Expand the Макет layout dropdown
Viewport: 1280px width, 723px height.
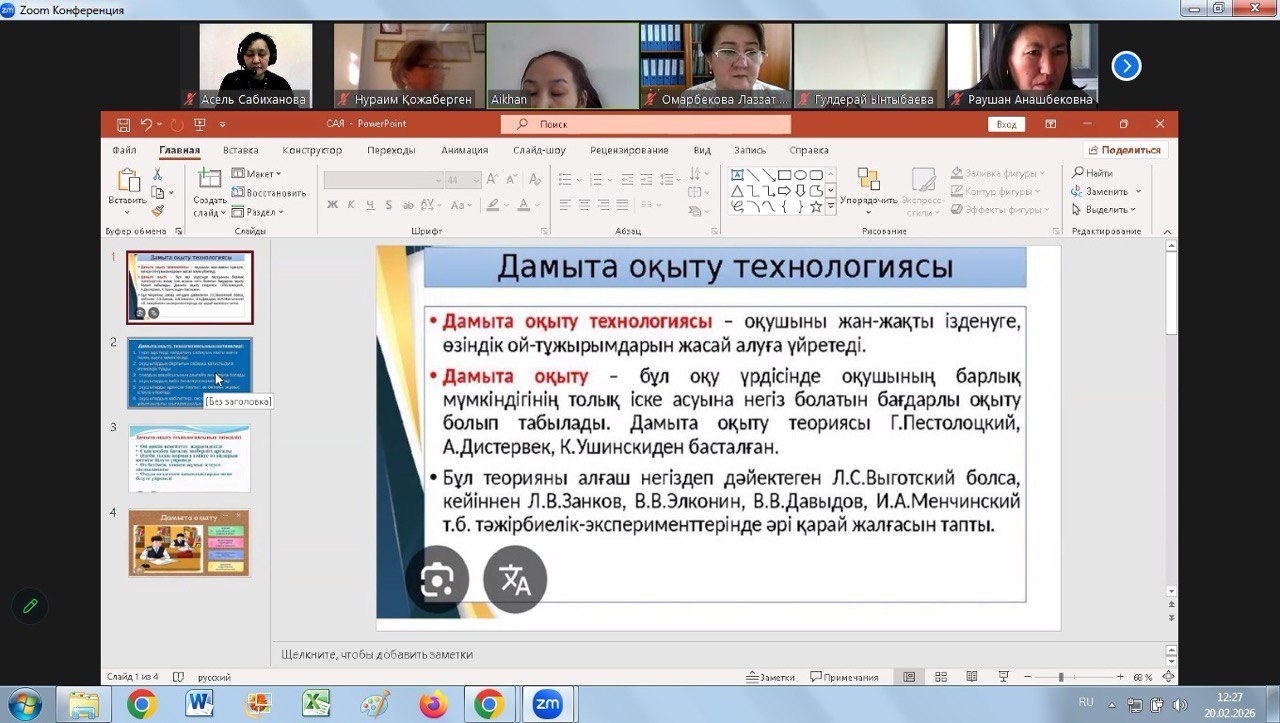(x=256, y=174)
